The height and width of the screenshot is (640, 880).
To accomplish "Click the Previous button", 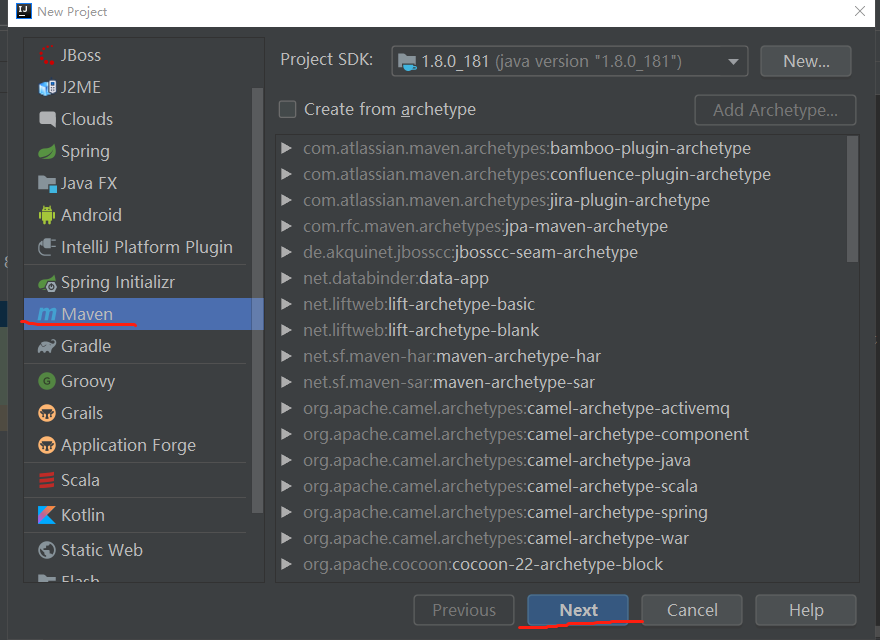I will coord(464,610).
